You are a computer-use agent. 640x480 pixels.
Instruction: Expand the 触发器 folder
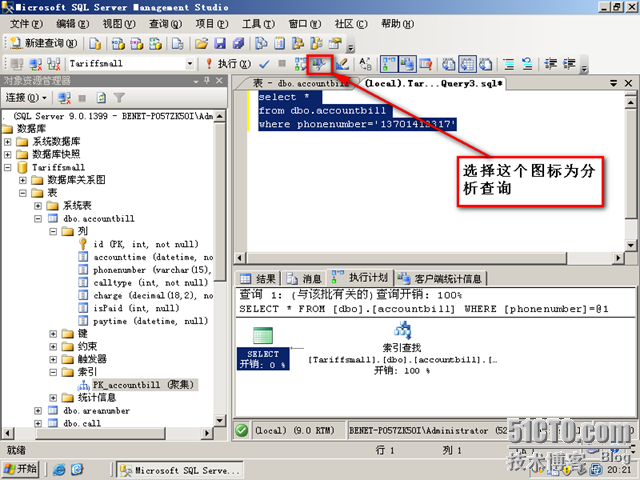click(53, 359)
